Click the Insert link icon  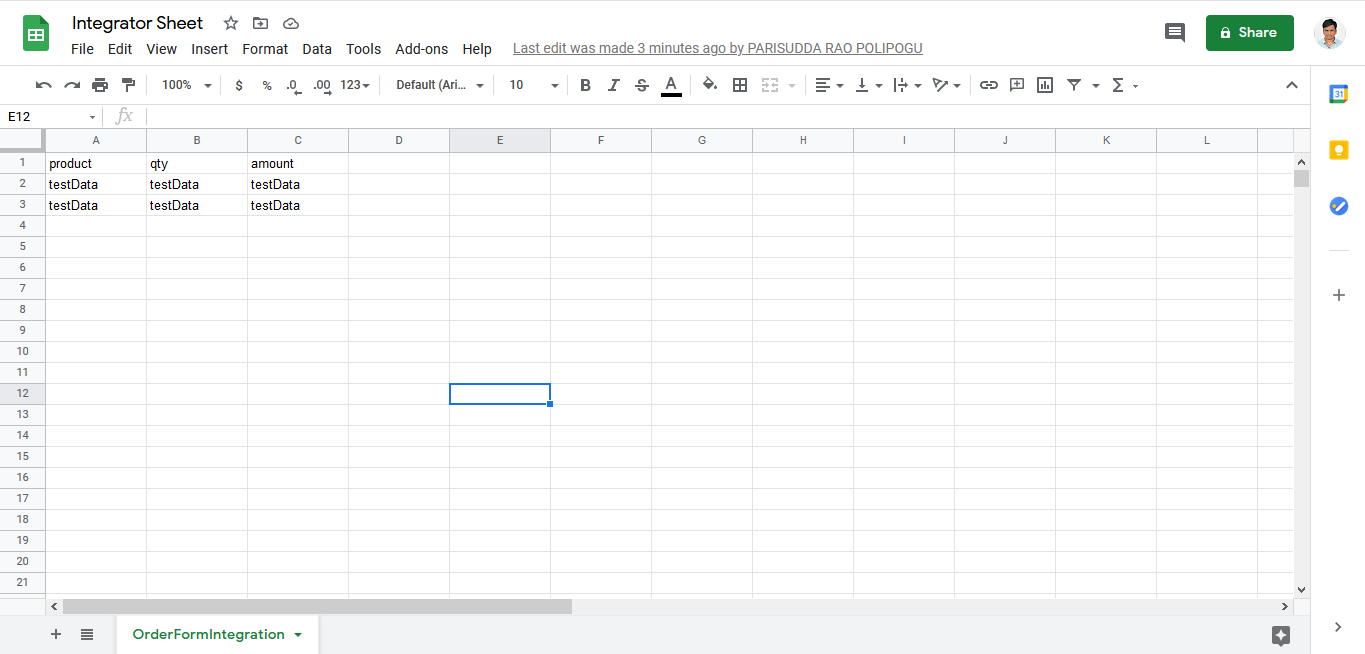[x=988, y=85]
